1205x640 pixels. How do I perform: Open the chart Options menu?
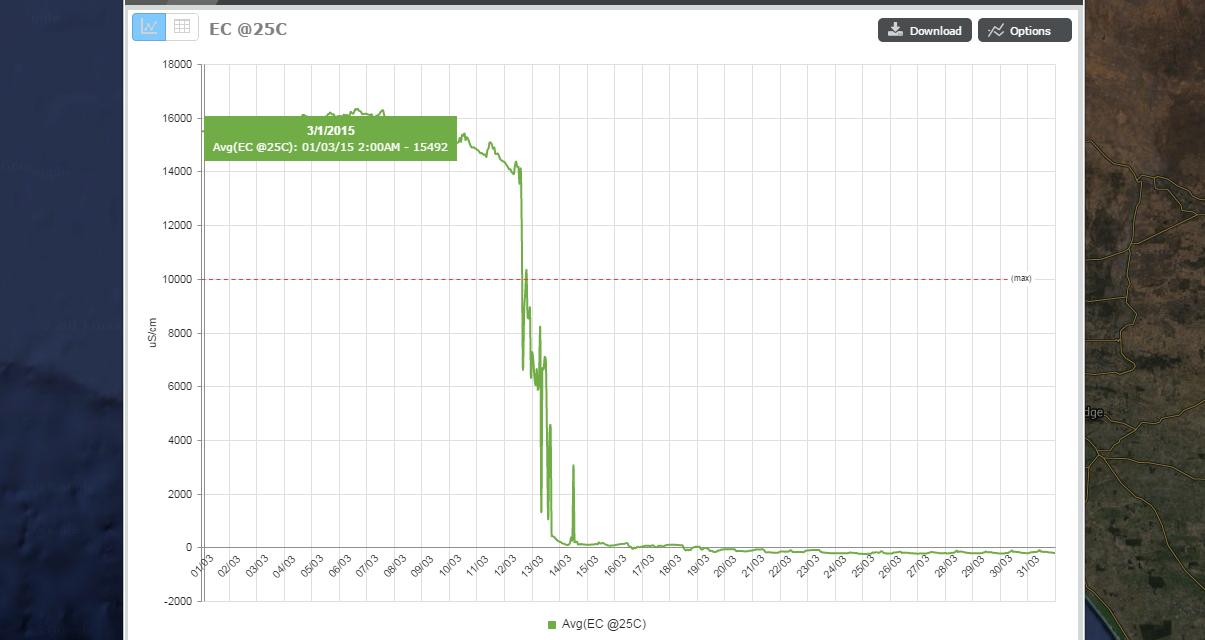pos(1024,31)
